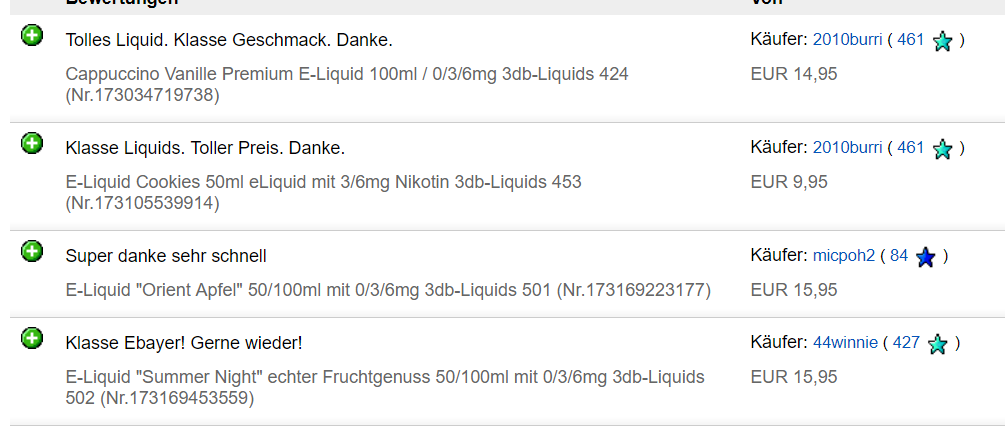Open buyer profile 44winnie
Viewport: 1005px width, 426px height.
[845, 342]
